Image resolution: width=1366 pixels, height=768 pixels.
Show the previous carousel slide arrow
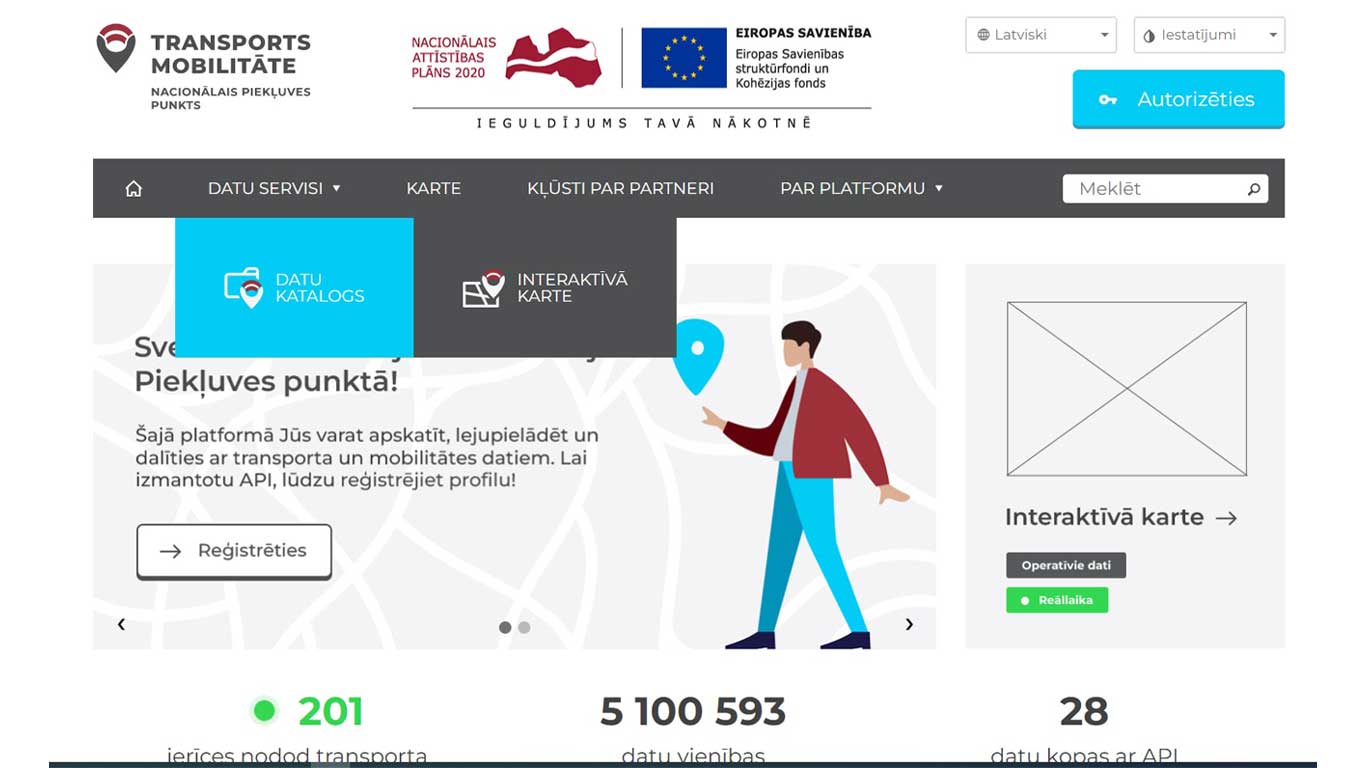(121, 624)
